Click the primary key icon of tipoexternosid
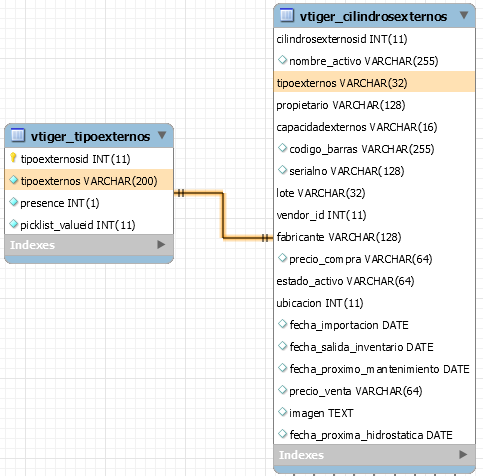 13,158
